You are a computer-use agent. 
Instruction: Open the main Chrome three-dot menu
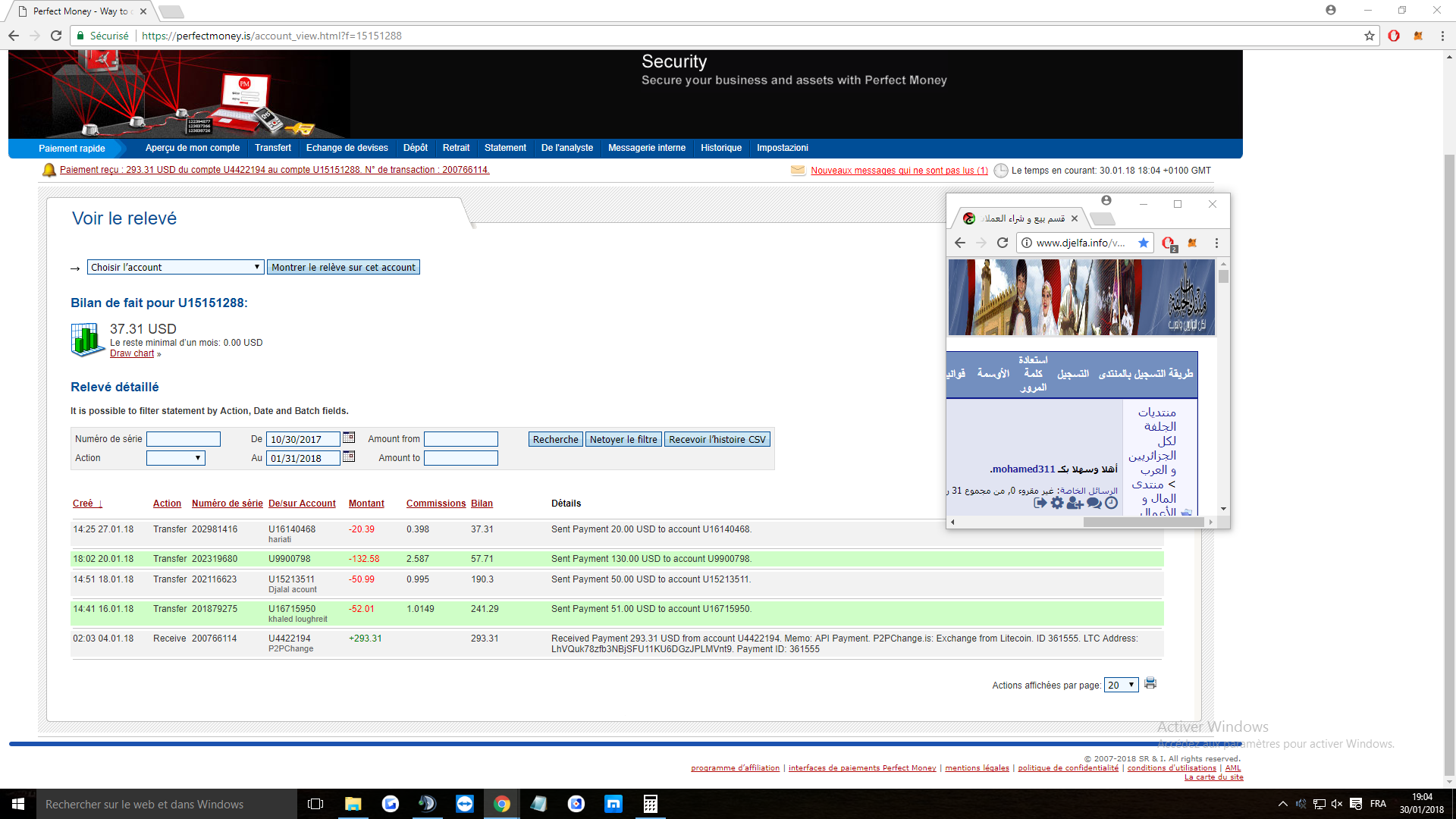1442,36
